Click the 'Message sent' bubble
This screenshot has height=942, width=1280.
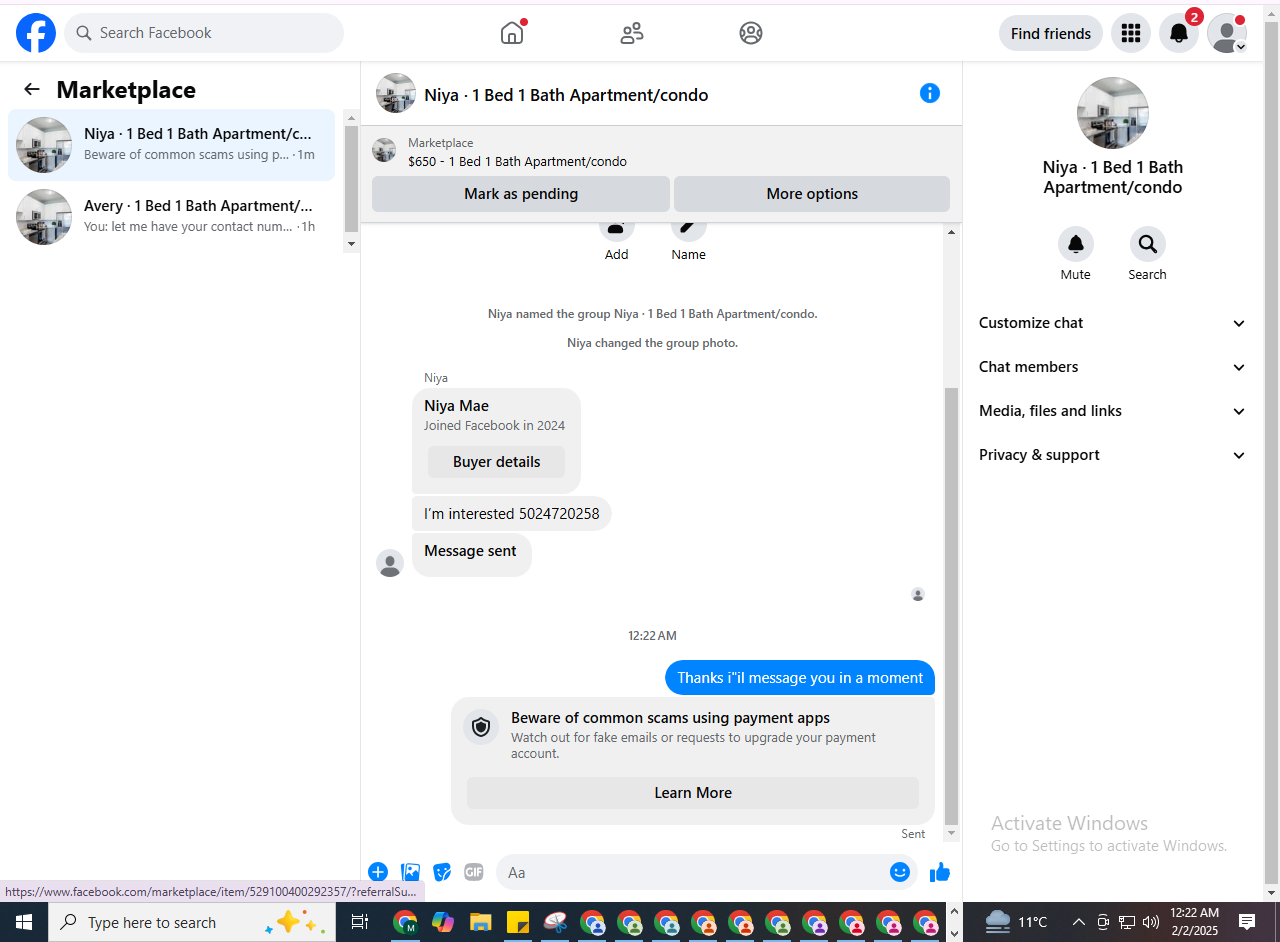471,554
